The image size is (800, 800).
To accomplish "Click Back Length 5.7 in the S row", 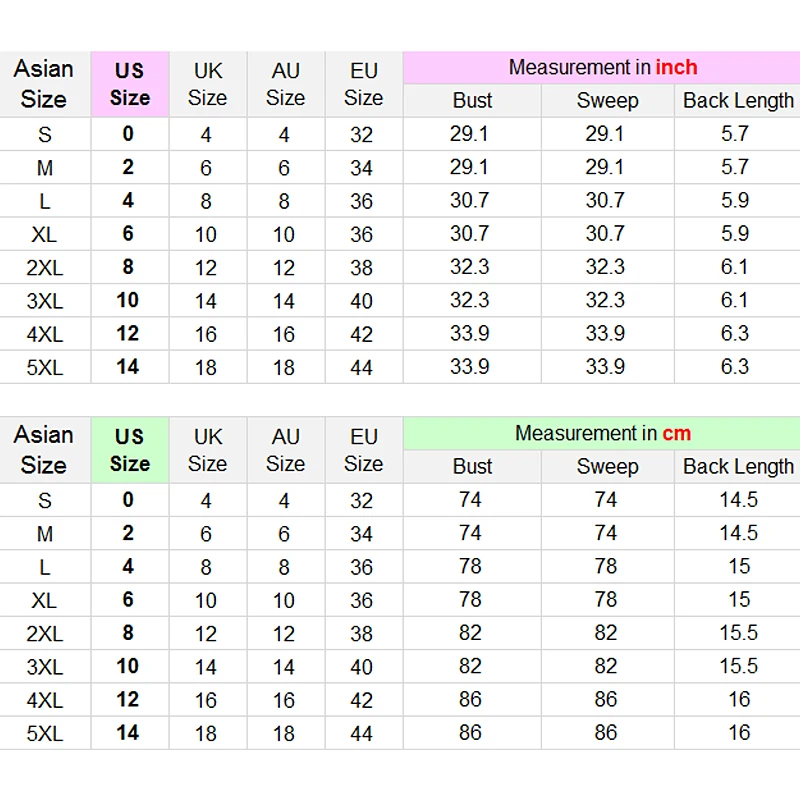I will [x=735, y=134].
